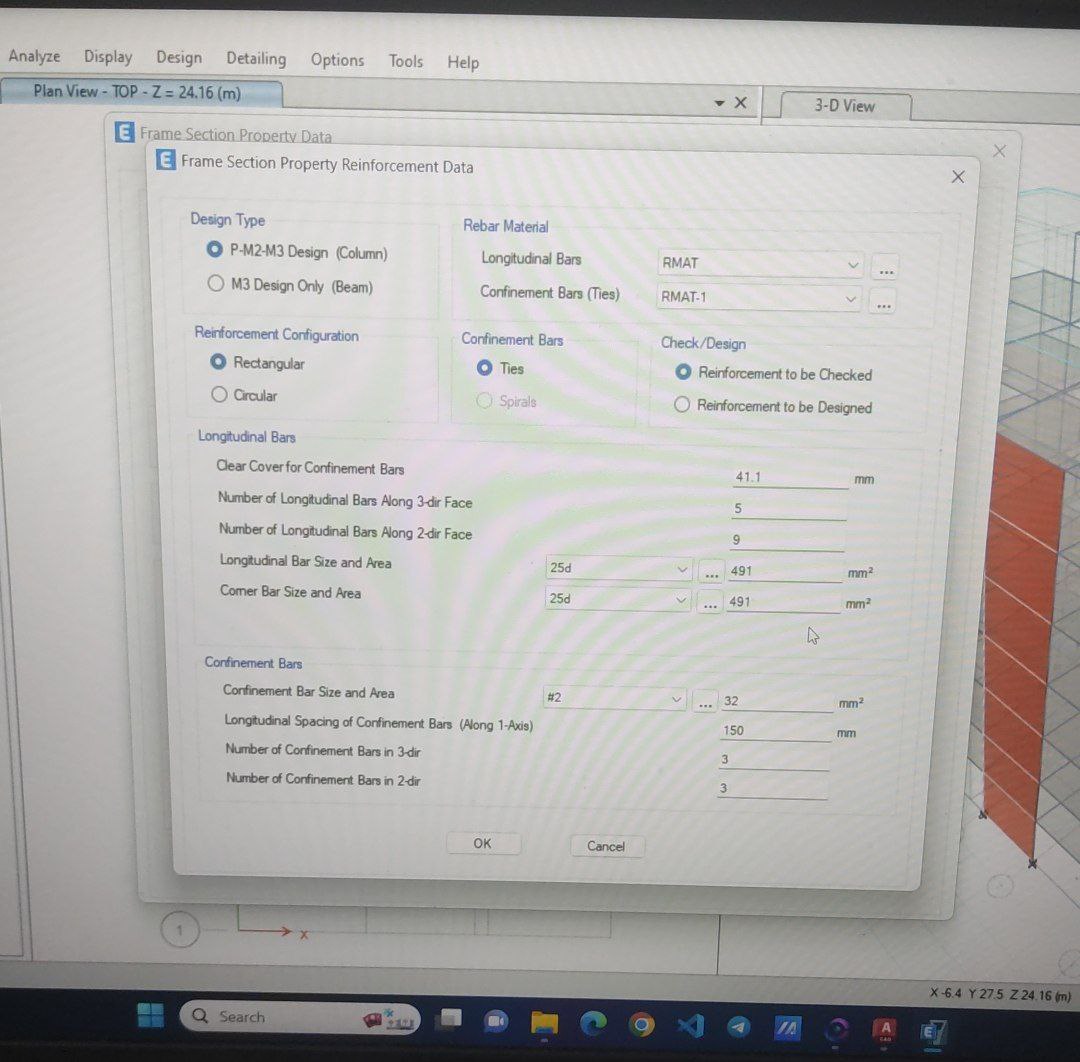Close the Reinforcement Data dialog
Screen dimensions: 1080x1062
pyautogui.click(x=958, y=177)
